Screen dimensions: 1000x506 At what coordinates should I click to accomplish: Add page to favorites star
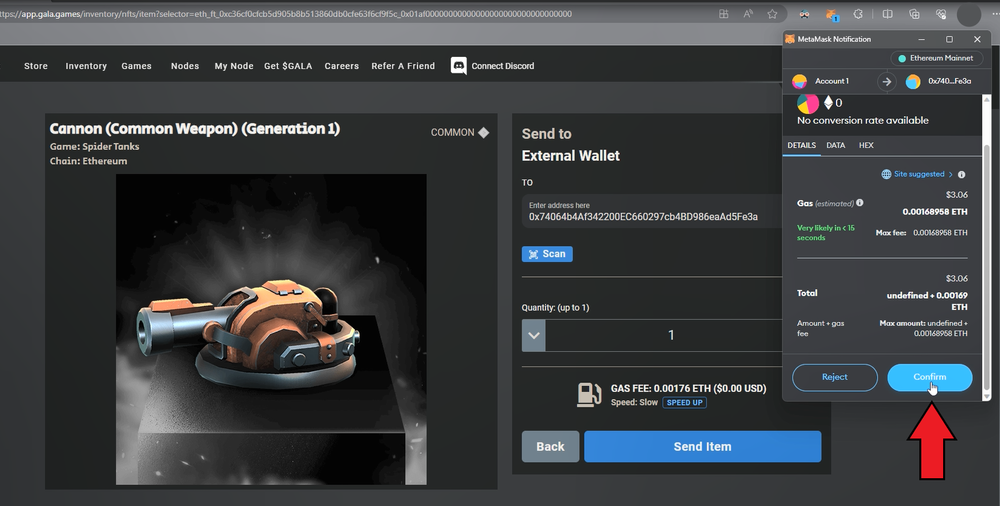772,13
